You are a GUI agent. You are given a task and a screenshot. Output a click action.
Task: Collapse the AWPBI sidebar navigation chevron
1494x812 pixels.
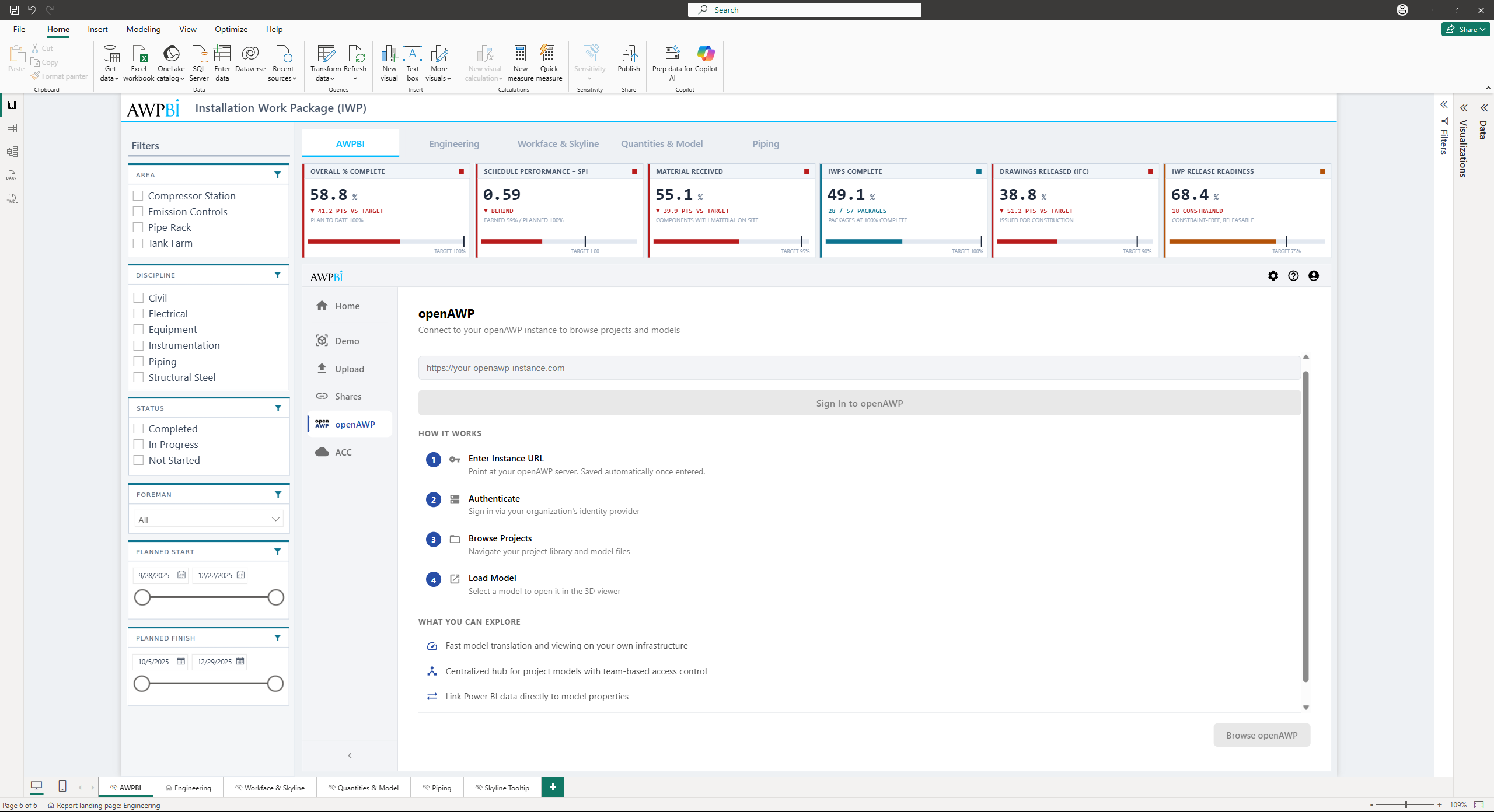[x=350, y=755]
